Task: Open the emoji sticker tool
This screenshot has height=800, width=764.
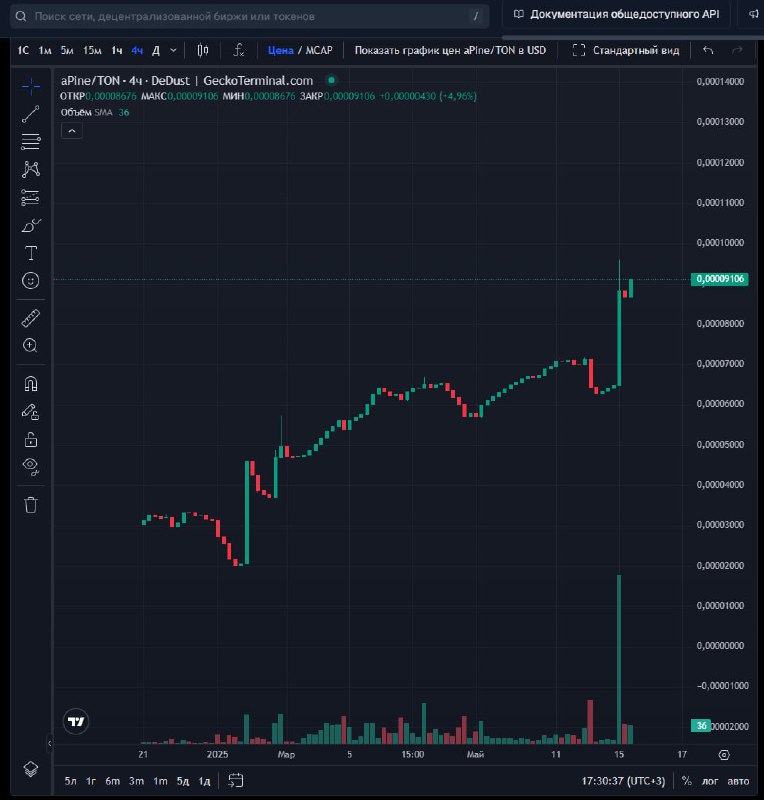Action: pos(31,281)
